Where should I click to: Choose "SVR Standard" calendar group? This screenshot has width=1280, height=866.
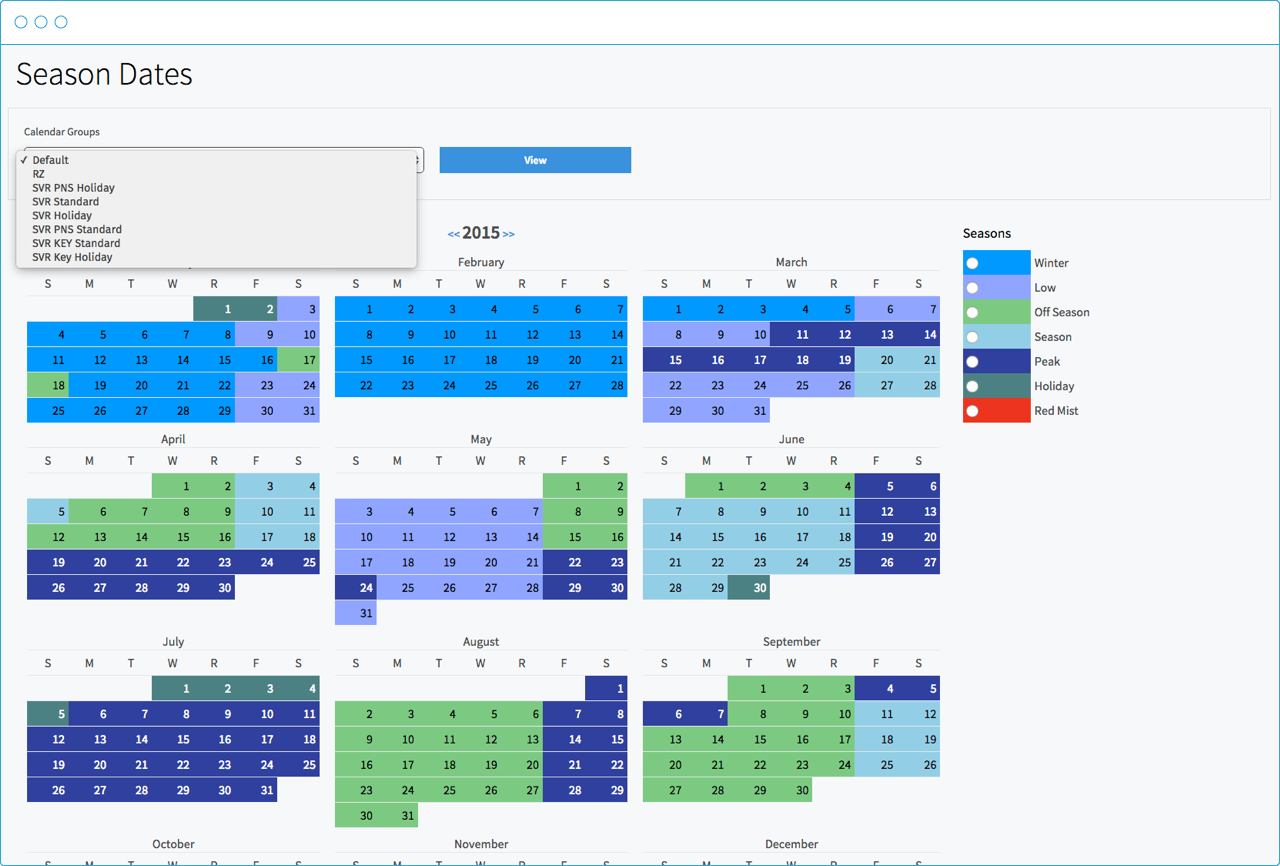64,201
